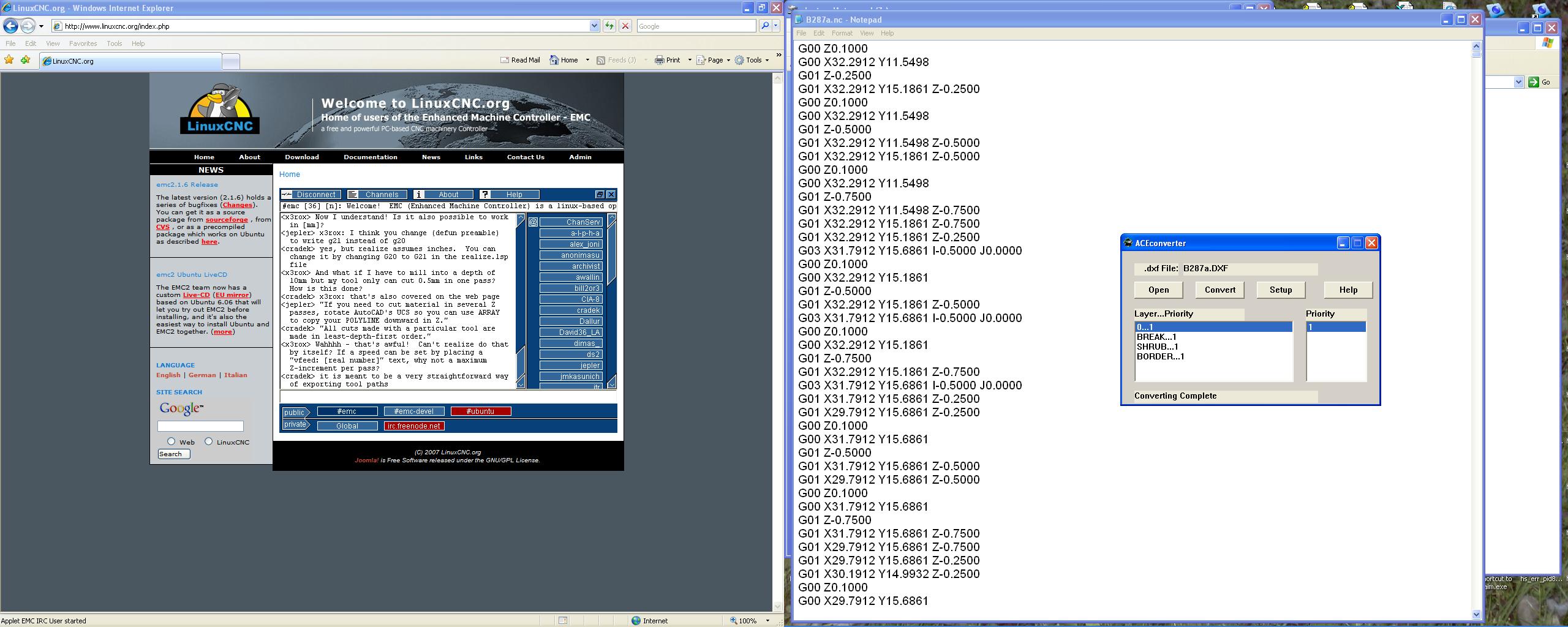This screenshot has height=627, width=1568.
Task: Click irc.freenode.net private button
Action: tap(414, 426)
